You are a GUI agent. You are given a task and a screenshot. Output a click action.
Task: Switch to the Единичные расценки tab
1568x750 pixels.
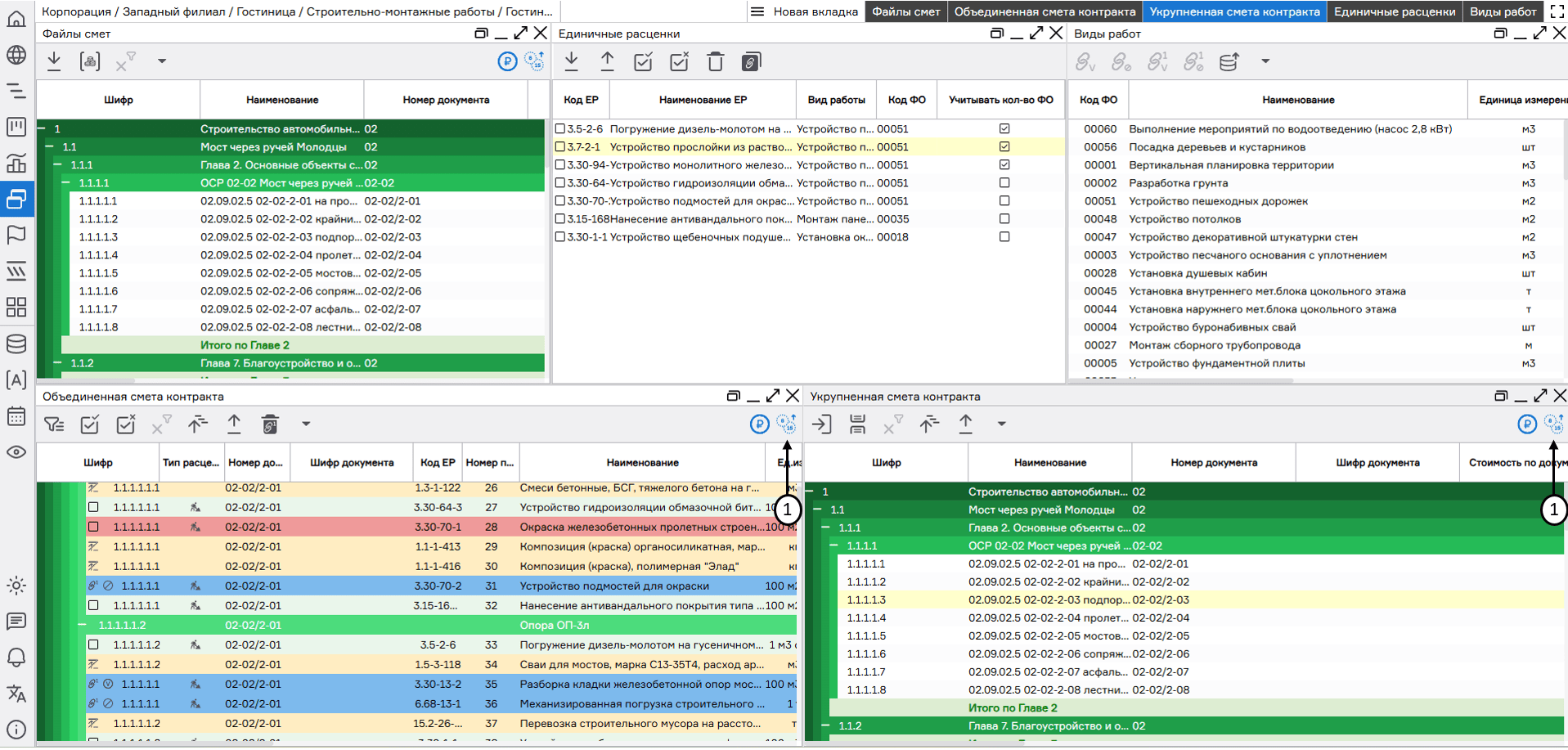[x=1394, y=11]
